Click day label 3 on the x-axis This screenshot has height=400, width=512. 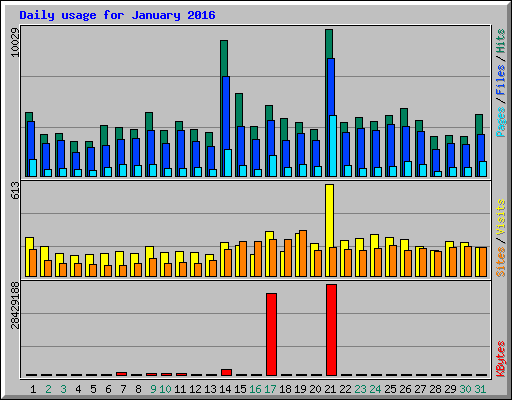[x=63, y=389]
